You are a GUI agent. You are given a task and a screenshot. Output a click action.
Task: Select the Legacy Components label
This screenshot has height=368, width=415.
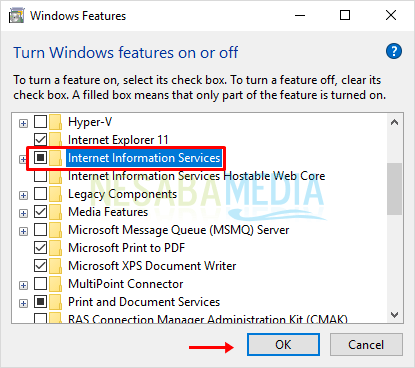click(x=122, y=194)
